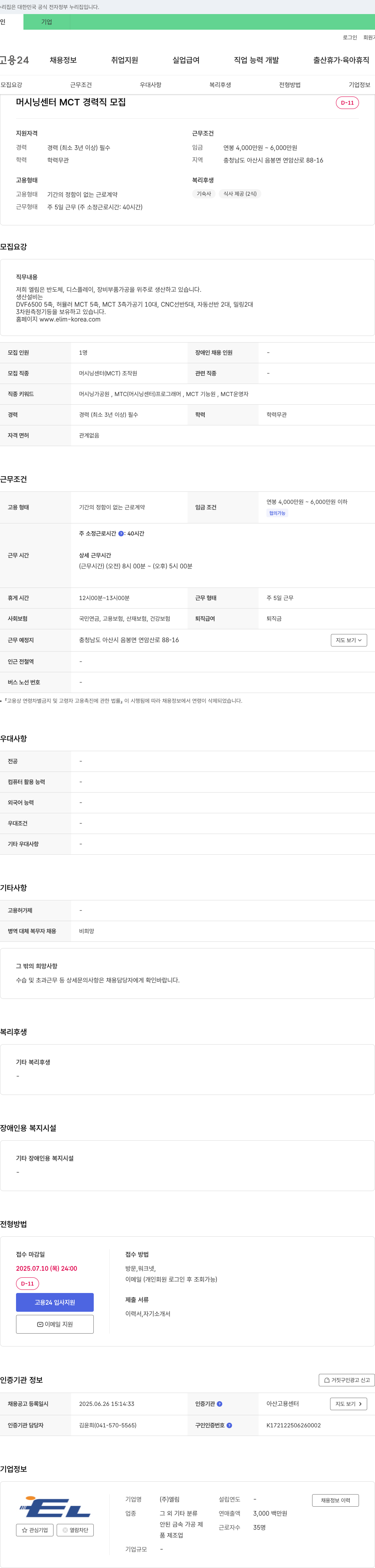Click 관심기업 star button
This screenshot has height=1568, width=375.
[35, 1530]
